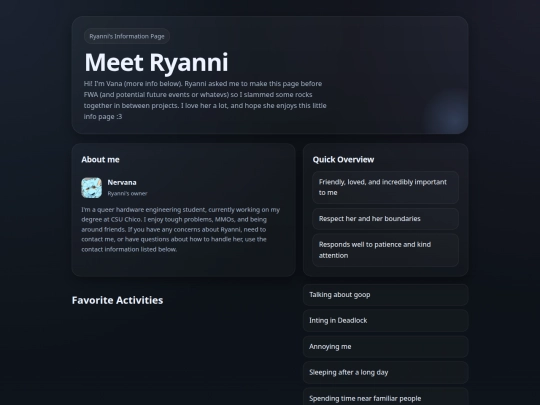Click the "Annoying me" item
This screenshot has height=405, width=540.
tap(385, 347)
